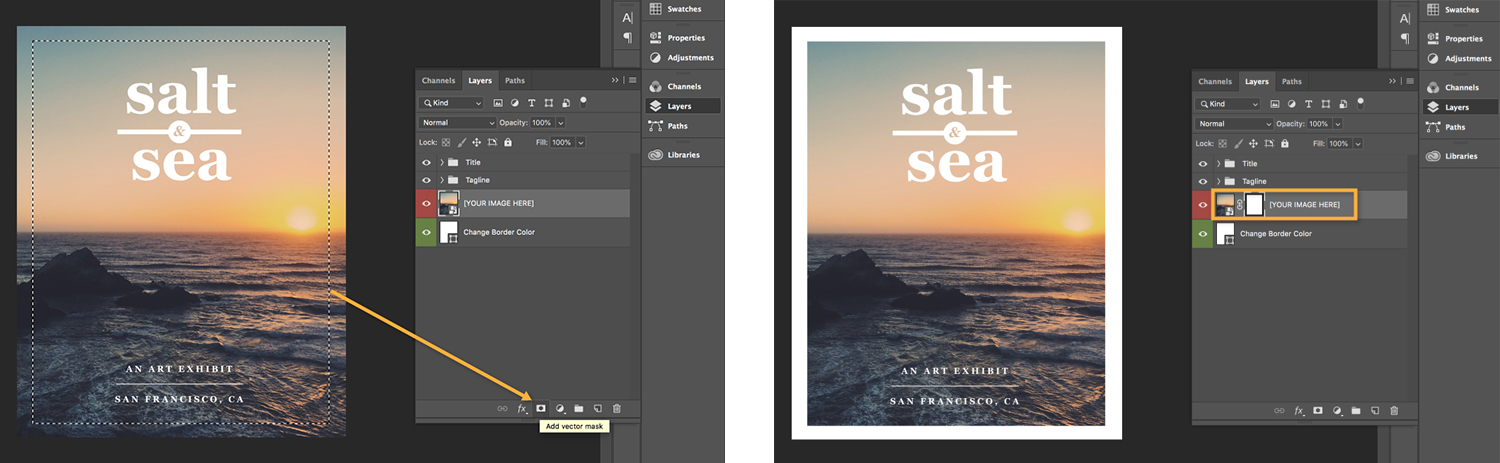Image resolution: width=1500 pixels, height=463 pixels.
Task: Open the Normal blend mode dropdown in right panel
Action: [x=1233, y=124]
